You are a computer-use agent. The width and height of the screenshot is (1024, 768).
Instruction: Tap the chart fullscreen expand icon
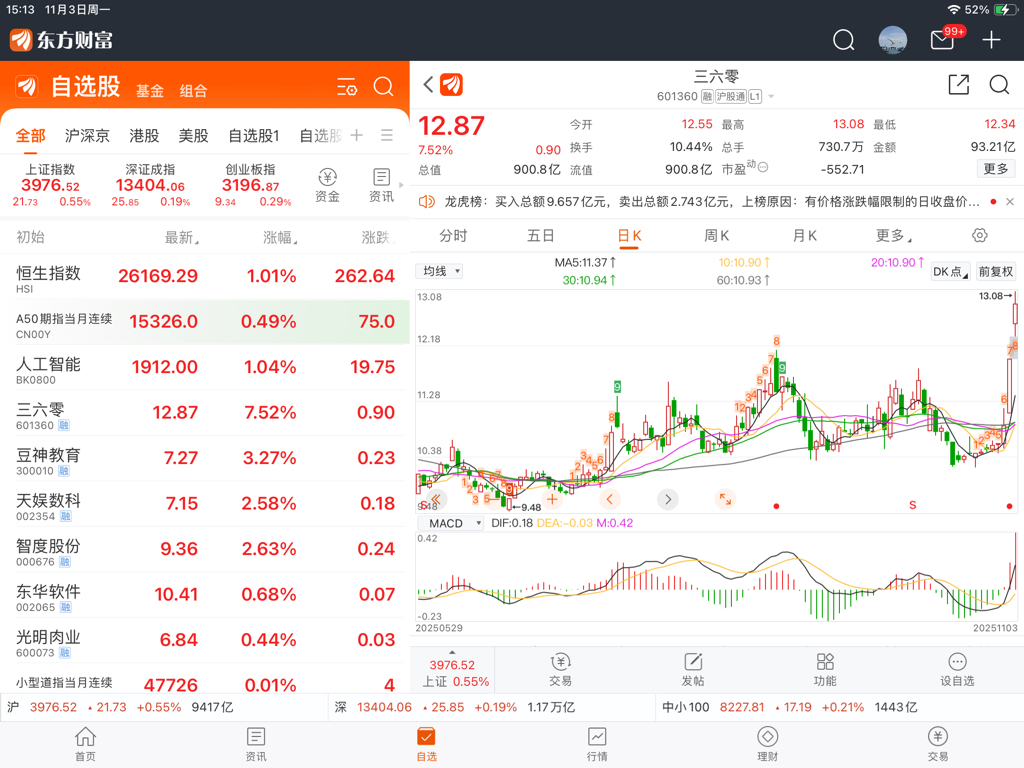pos(725,498)
